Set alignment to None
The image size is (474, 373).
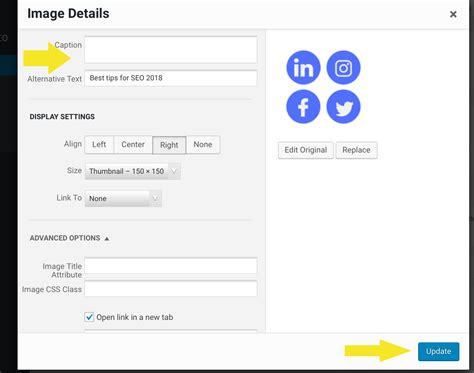tap(203, 145)
